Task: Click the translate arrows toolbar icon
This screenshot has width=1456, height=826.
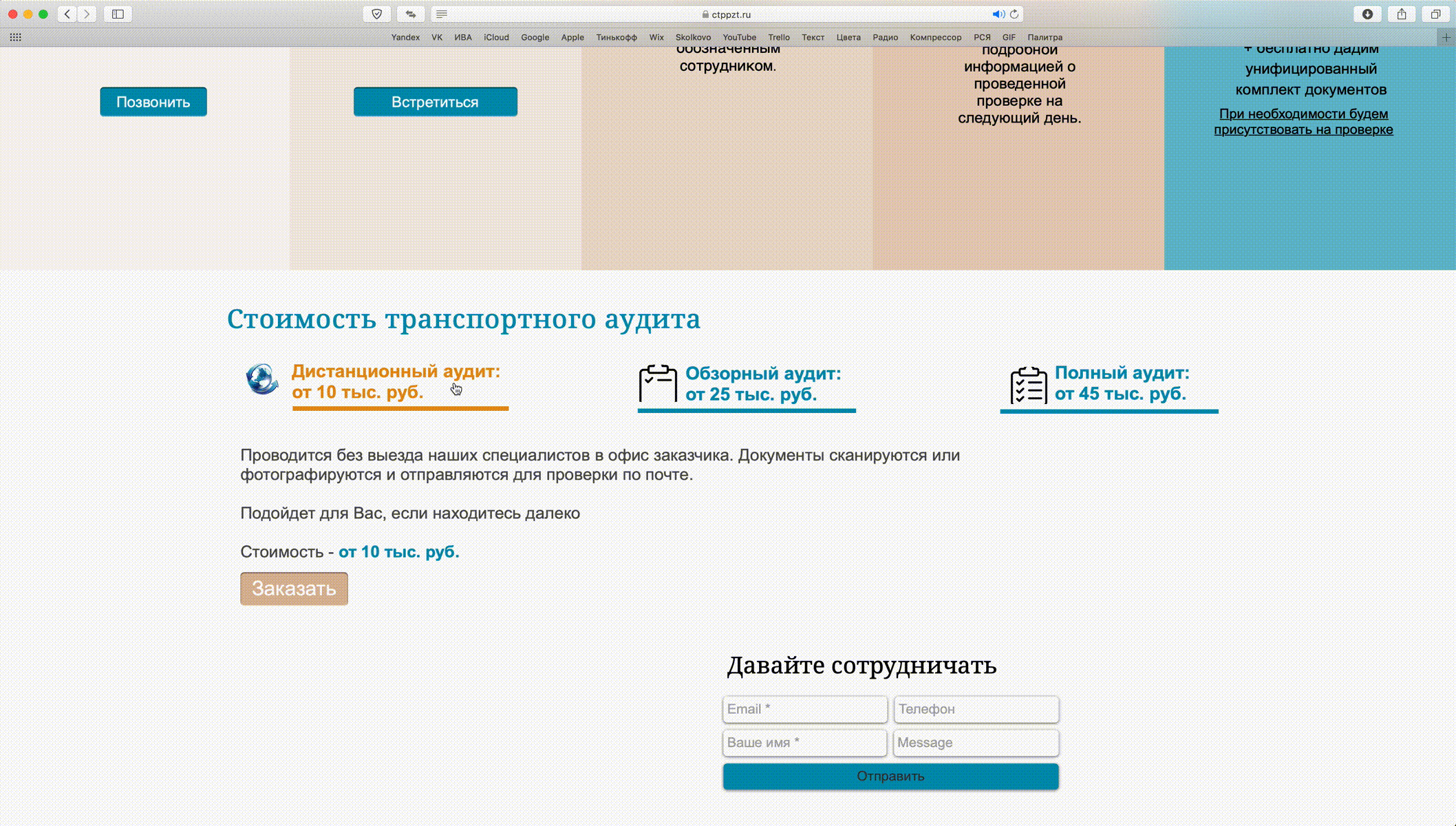Action: [411, 14]
